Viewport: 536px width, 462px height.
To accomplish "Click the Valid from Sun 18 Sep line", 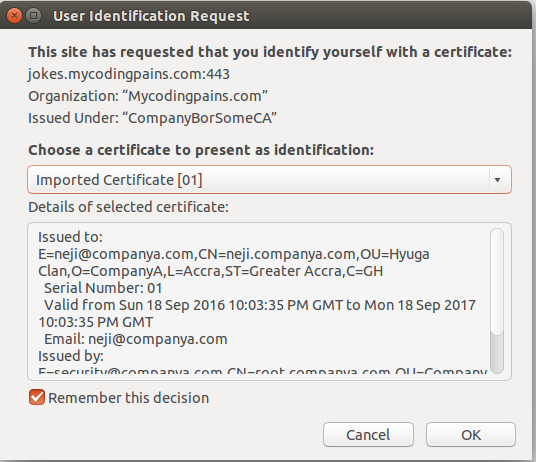I will click(x=260, y=305).
